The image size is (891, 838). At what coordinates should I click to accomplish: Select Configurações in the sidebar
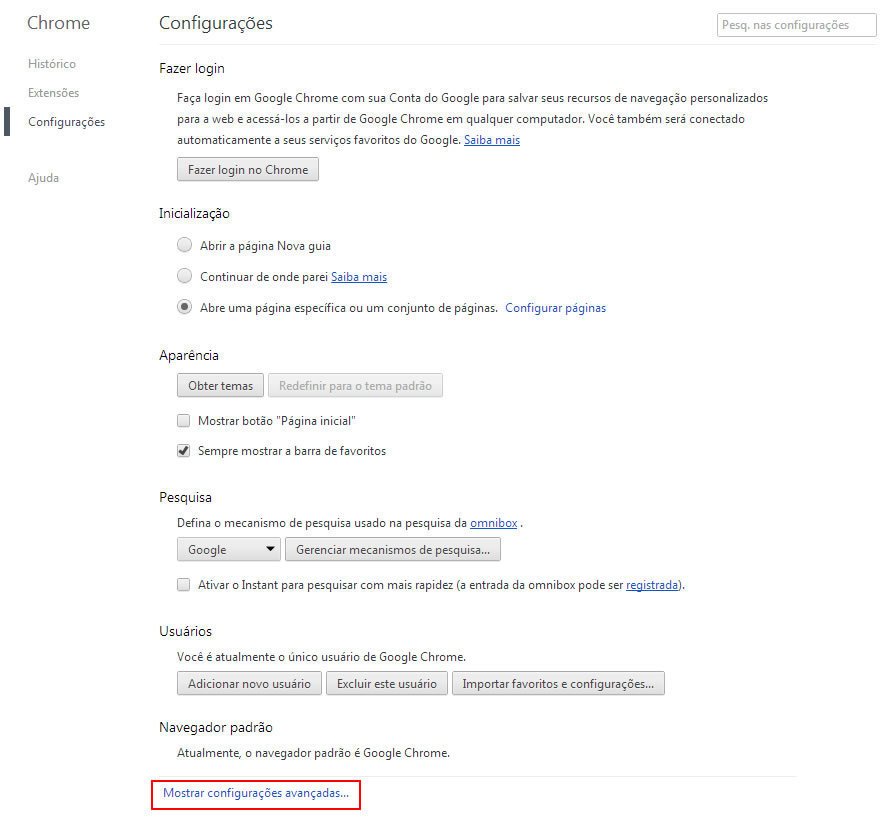coord(66,121)
